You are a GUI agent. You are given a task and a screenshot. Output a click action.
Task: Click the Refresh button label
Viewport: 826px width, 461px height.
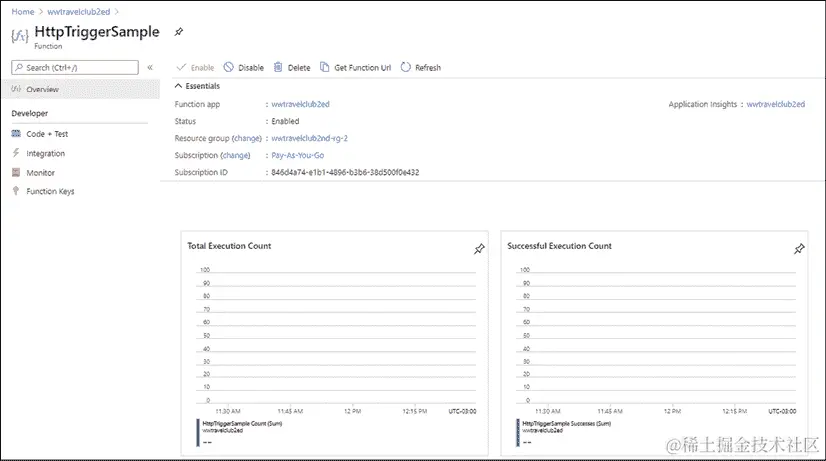click(428, 67)
